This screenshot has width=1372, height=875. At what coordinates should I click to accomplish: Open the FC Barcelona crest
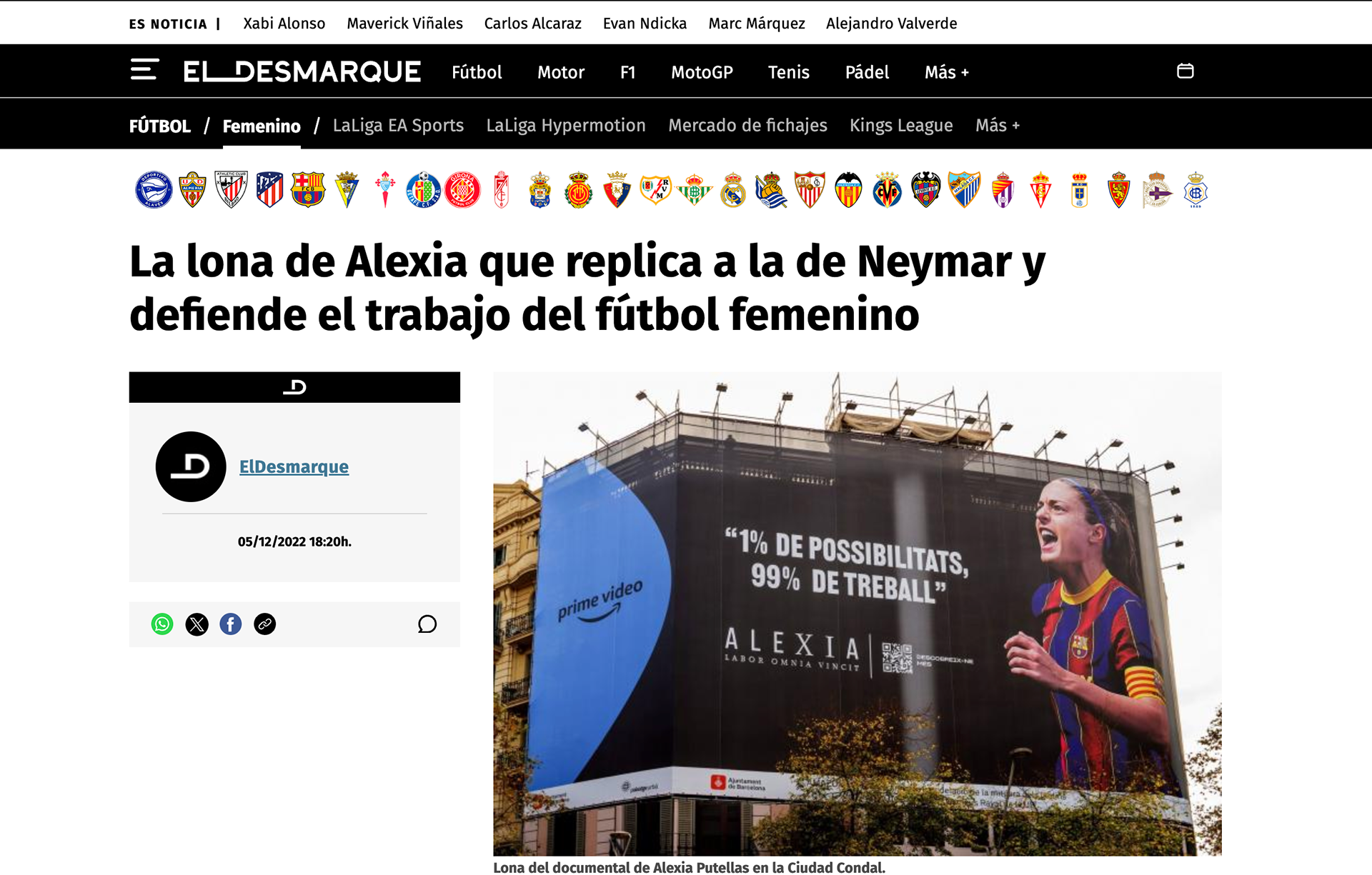click(x=308, y=190)
